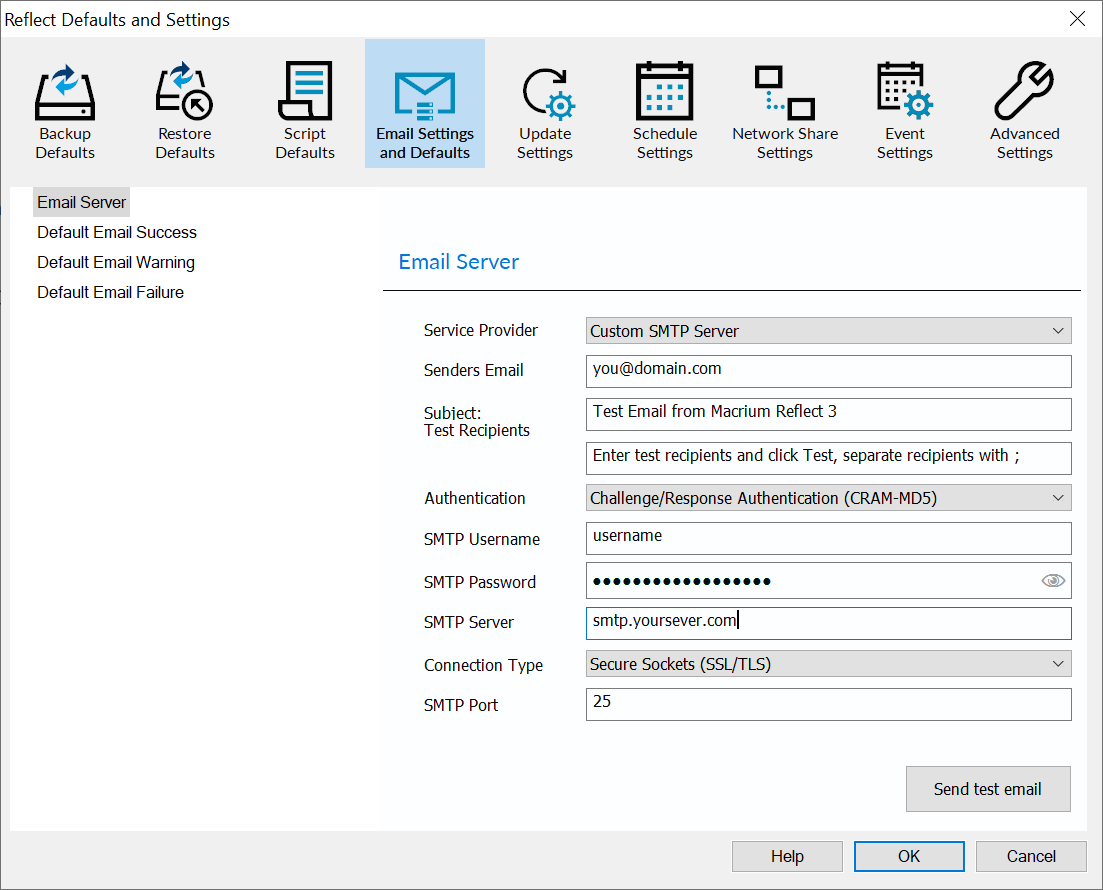Expand the Service Provider dropdown
Screen dimensions: 1103x890
(x=829, y=331)
